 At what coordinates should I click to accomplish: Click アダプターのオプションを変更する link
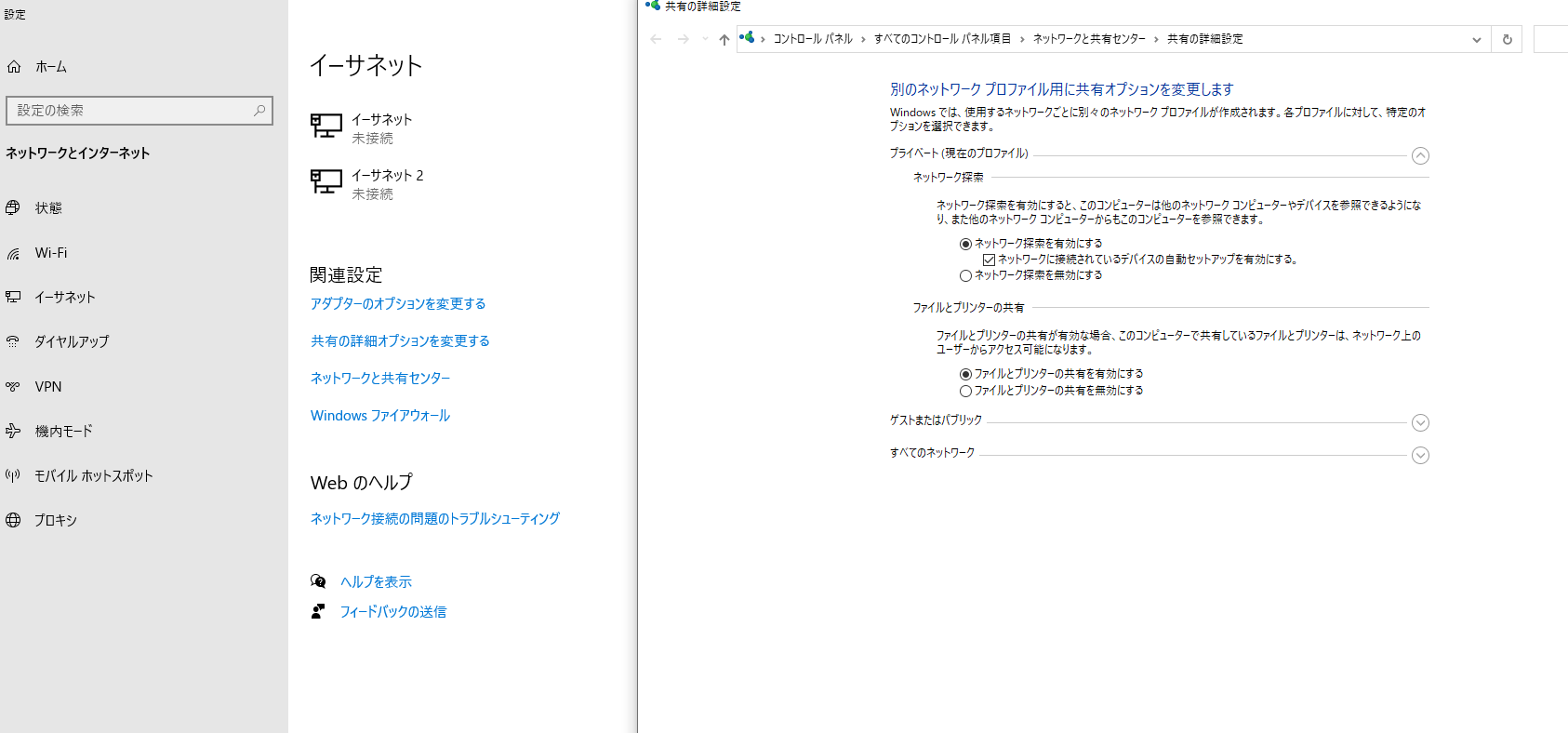coord(397,304)
